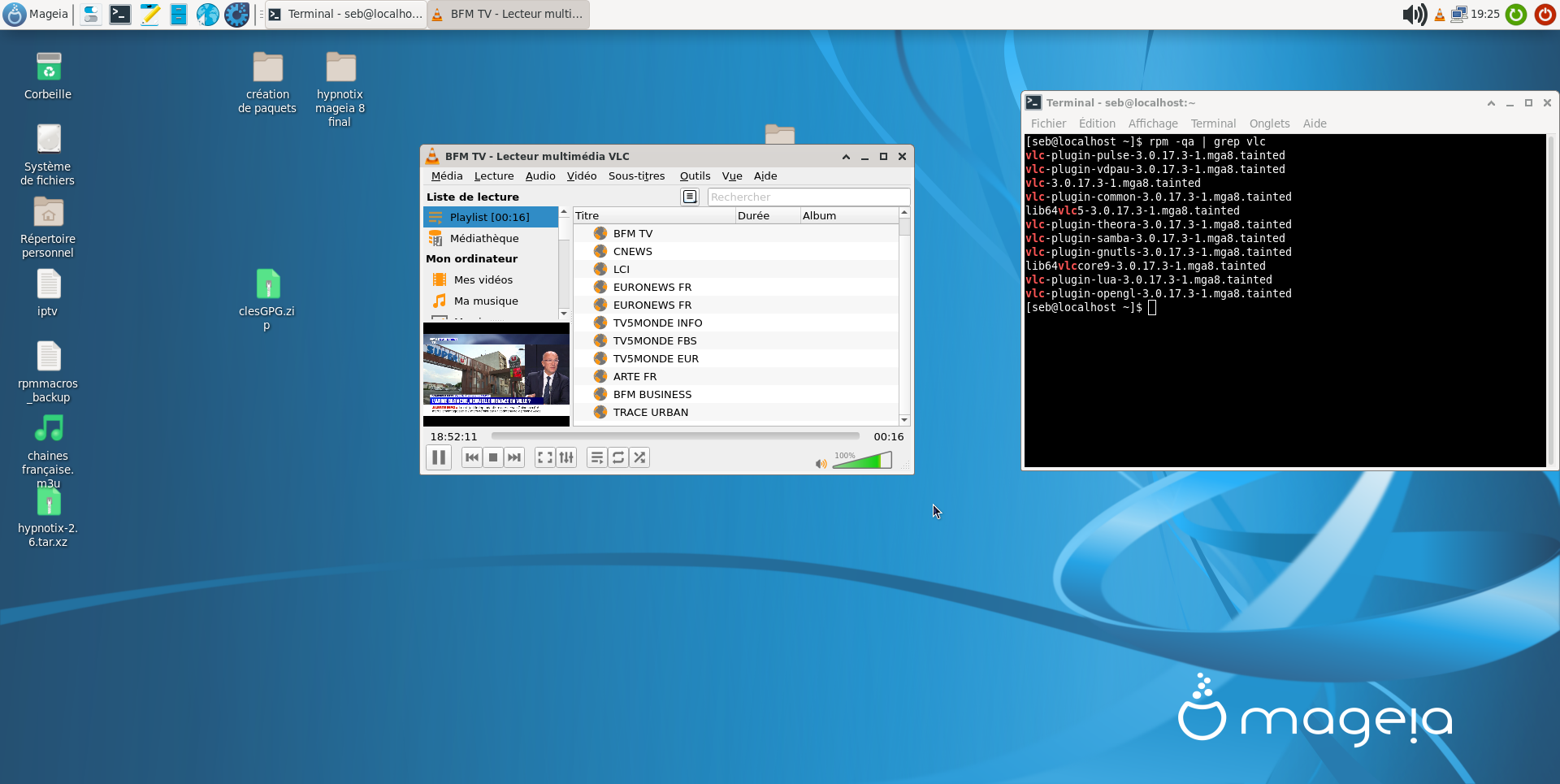Open the Outils menu in VLC
Screen dimensions: 1560x784
tap(695, 175)
